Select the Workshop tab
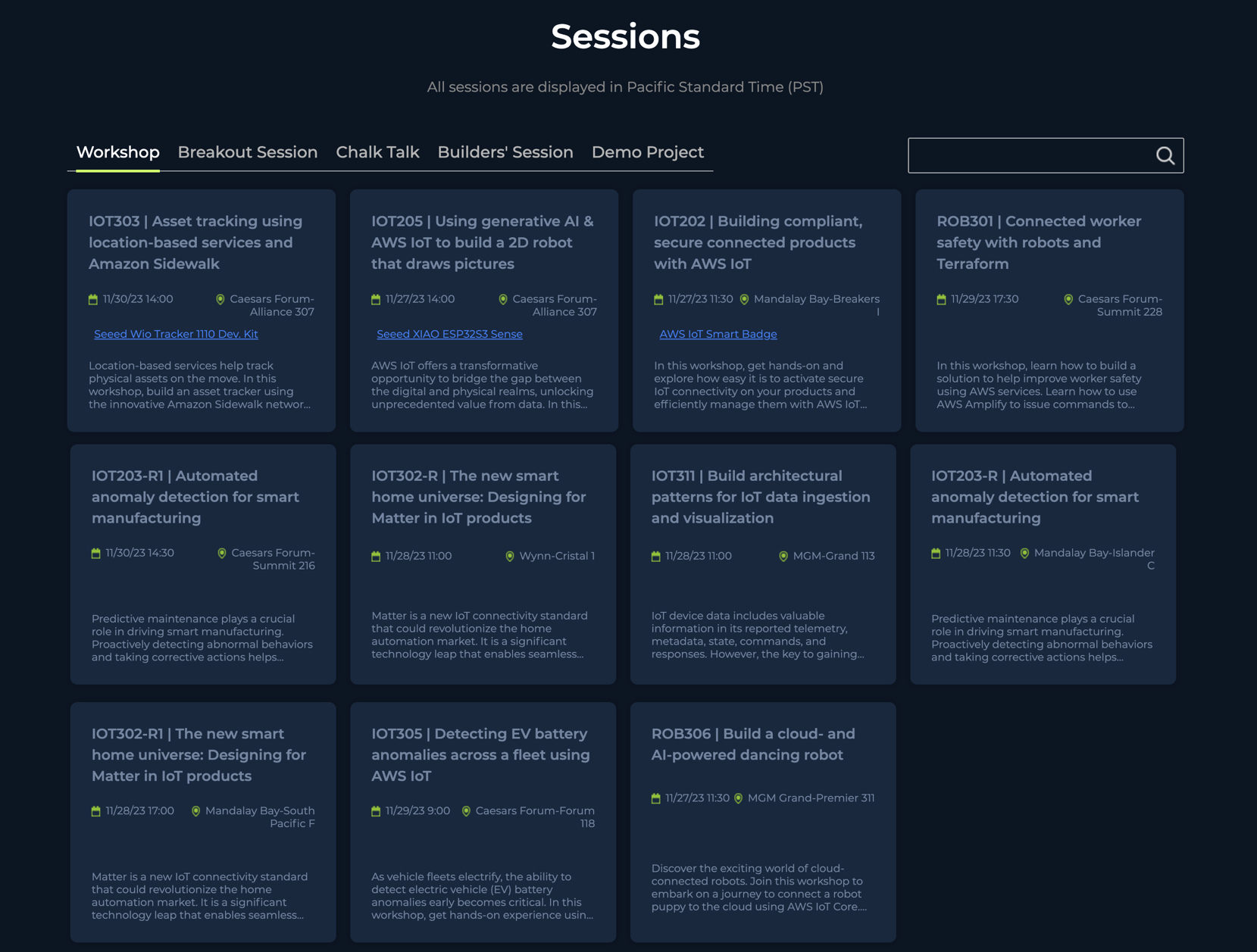 (x=117, y=152)
